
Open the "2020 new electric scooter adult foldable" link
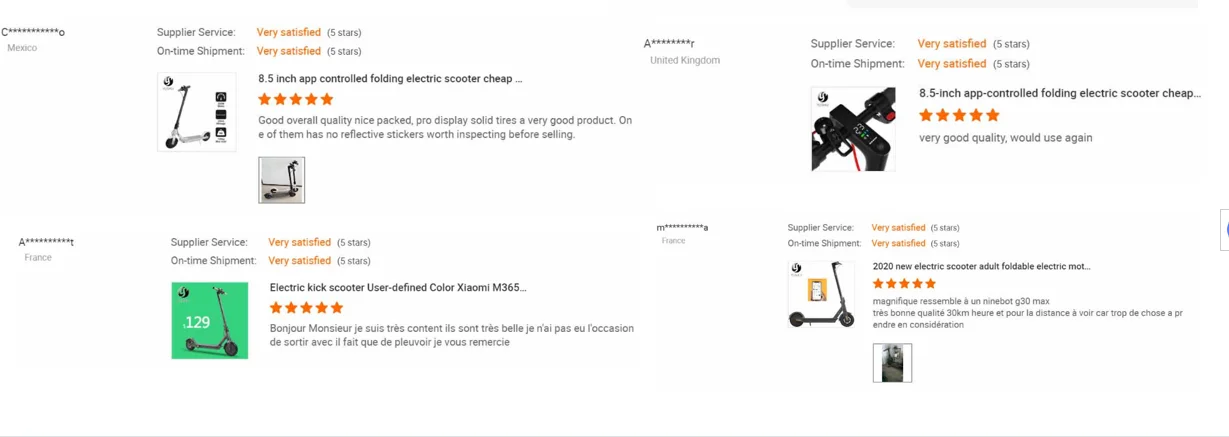(x=981, y=267)
